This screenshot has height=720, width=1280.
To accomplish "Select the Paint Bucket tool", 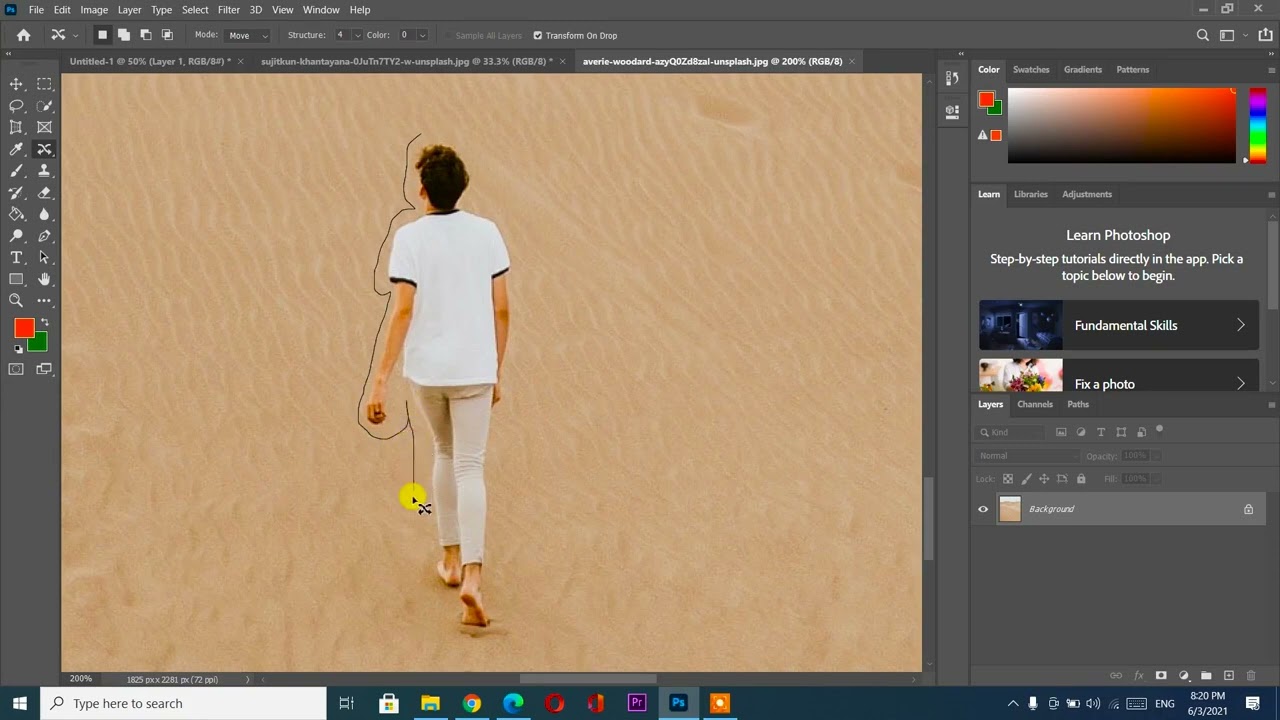I will click(x=16, y=214).
